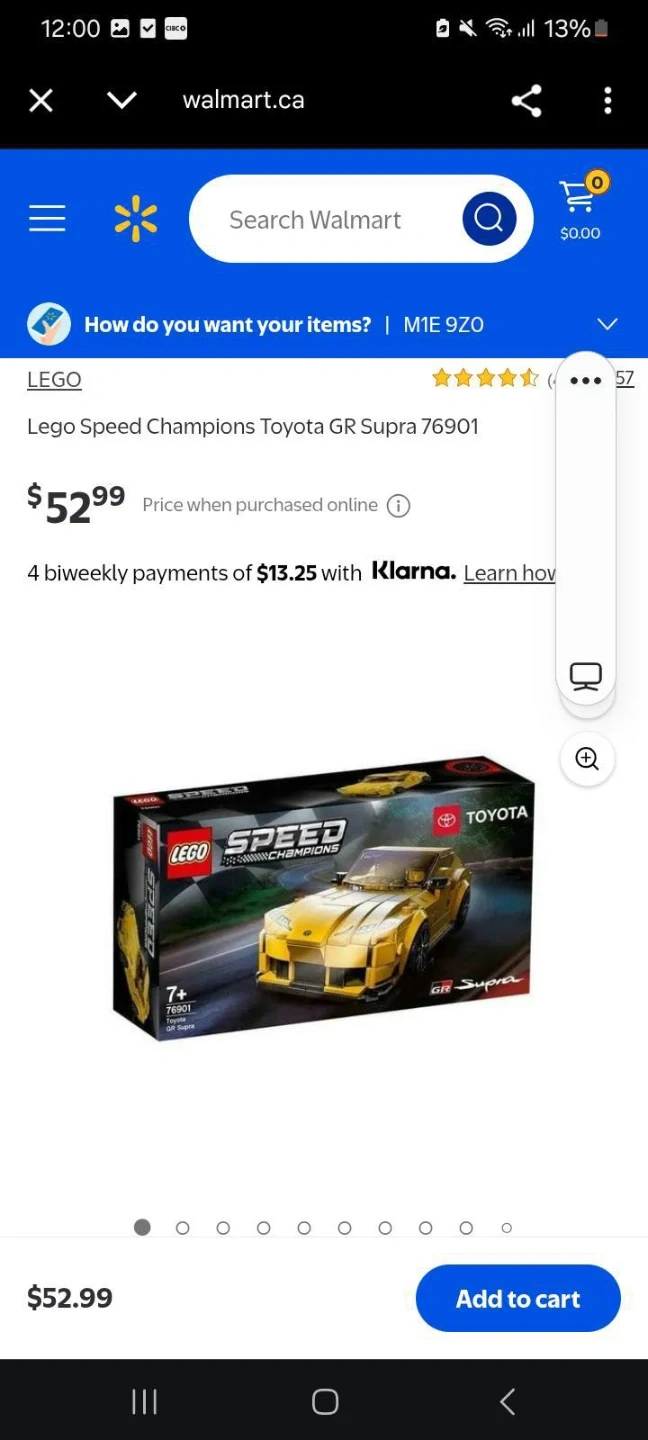Select the fifth image carousel dot

pyautogui.click(x=304, y=1228)
